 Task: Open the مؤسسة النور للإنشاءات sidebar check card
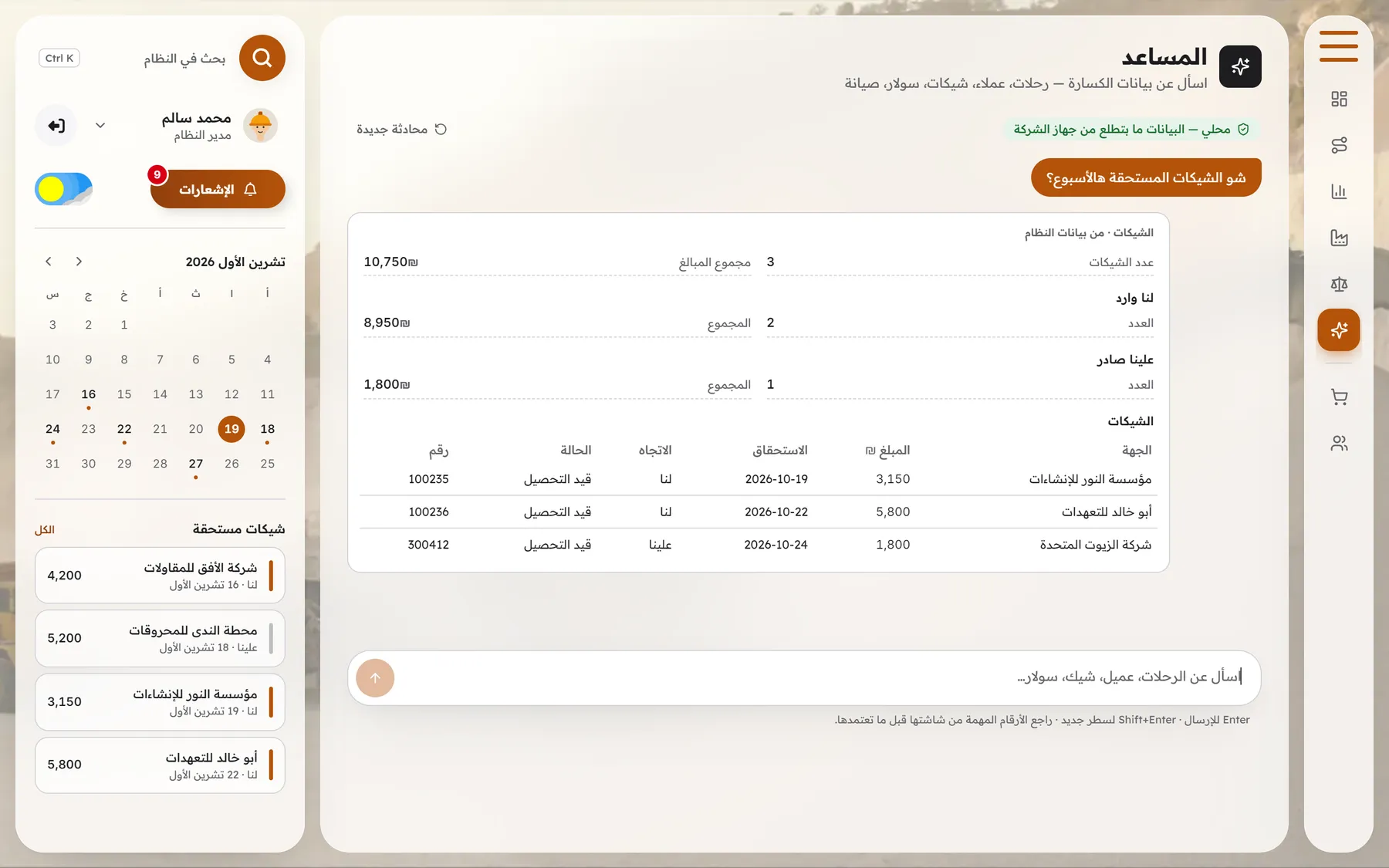pos(160,702)
